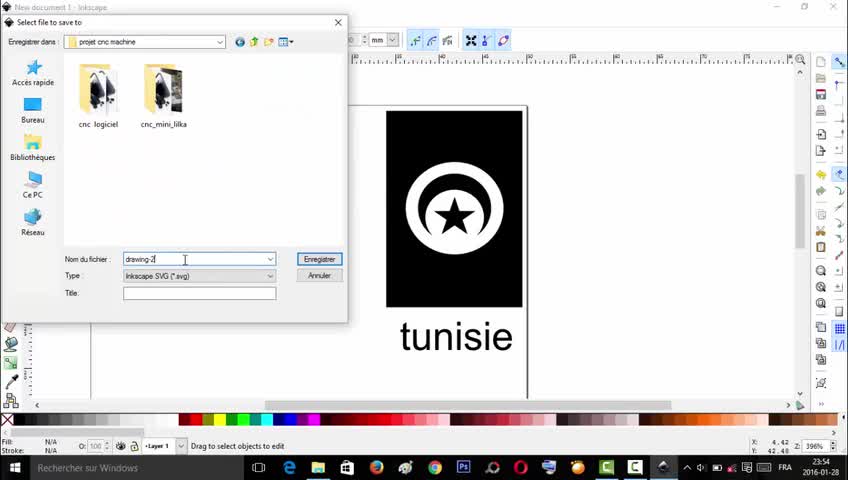The height and width of the screenshot is (480, 848).
Task: Toggle show path outline button
Action: click(503, 41)
